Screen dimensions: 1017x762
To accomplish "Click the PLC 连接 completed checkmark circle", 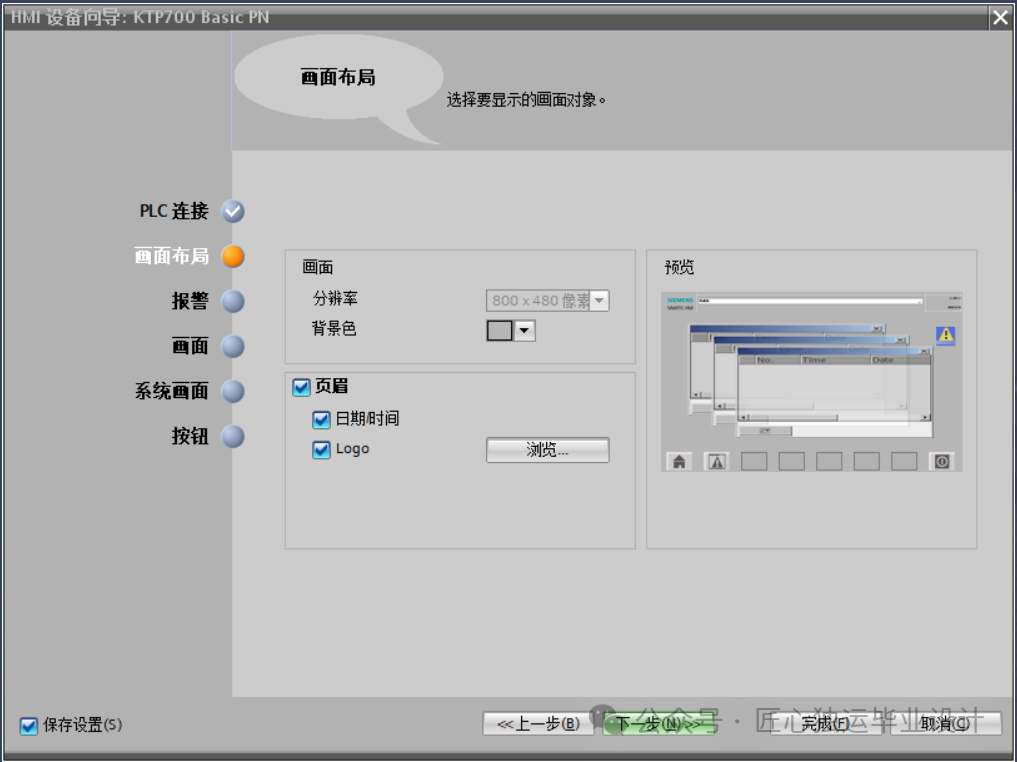I will click(233, 211).
